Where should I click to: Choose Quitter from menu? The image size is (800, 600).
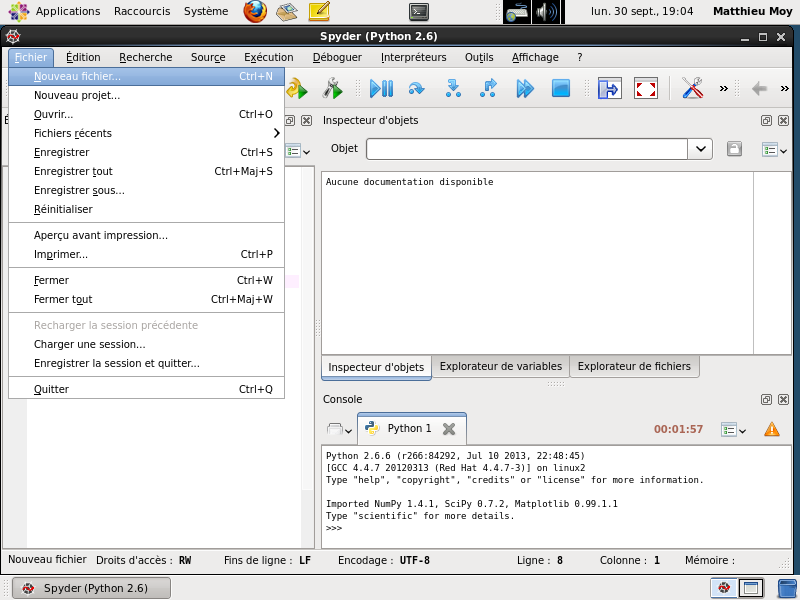(146, 389)
